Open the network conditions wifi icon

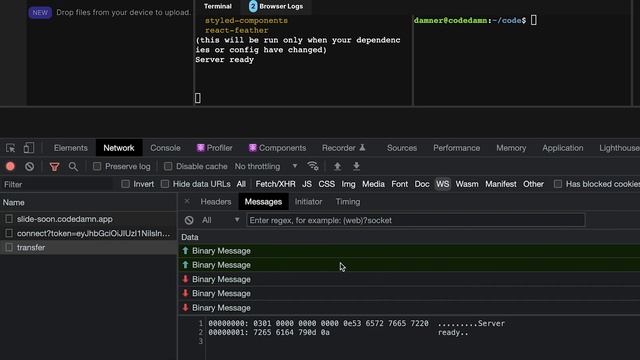[313, 166]
